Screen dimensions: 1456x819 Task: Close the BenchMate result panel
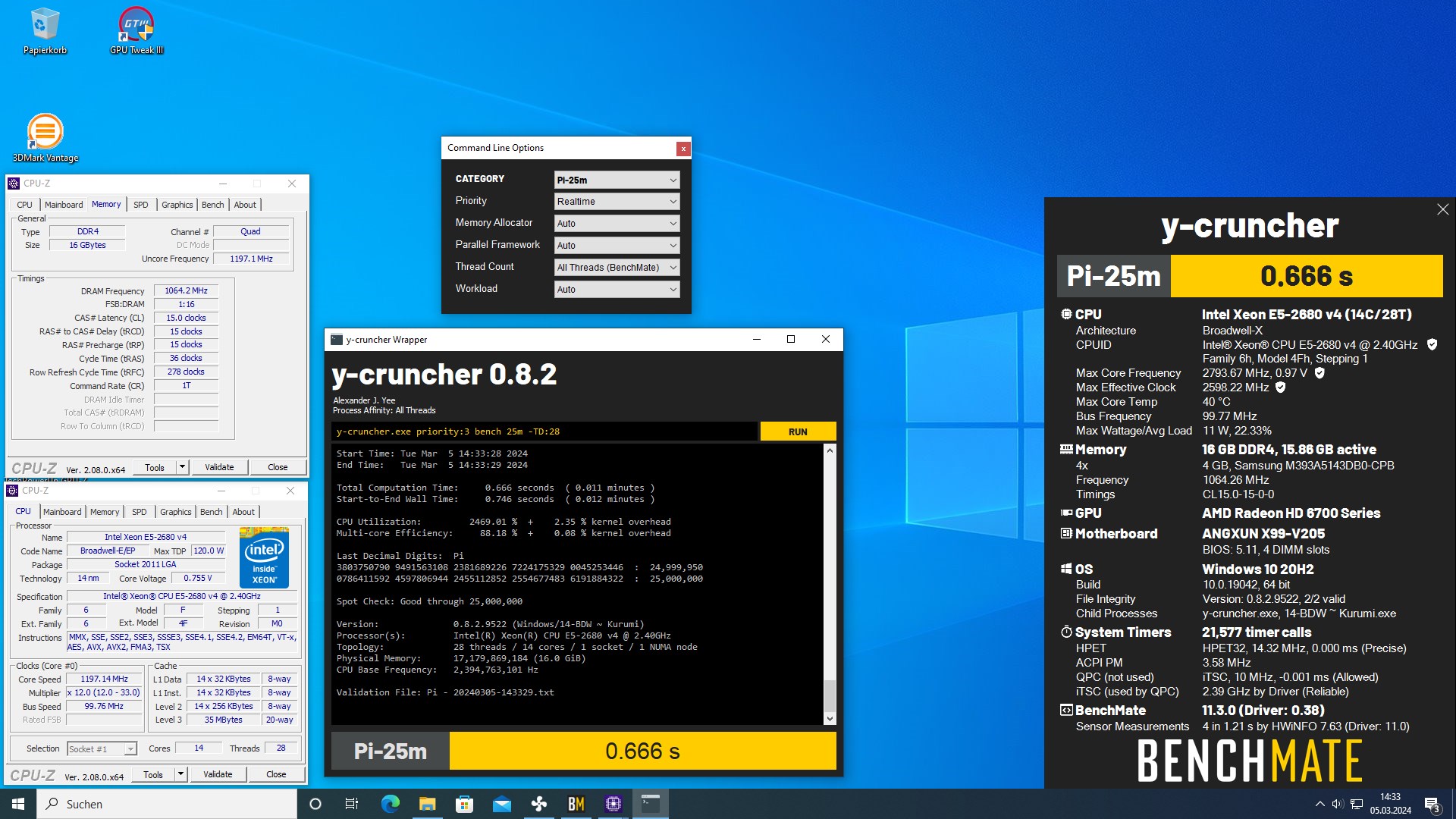click(1442, 209)
